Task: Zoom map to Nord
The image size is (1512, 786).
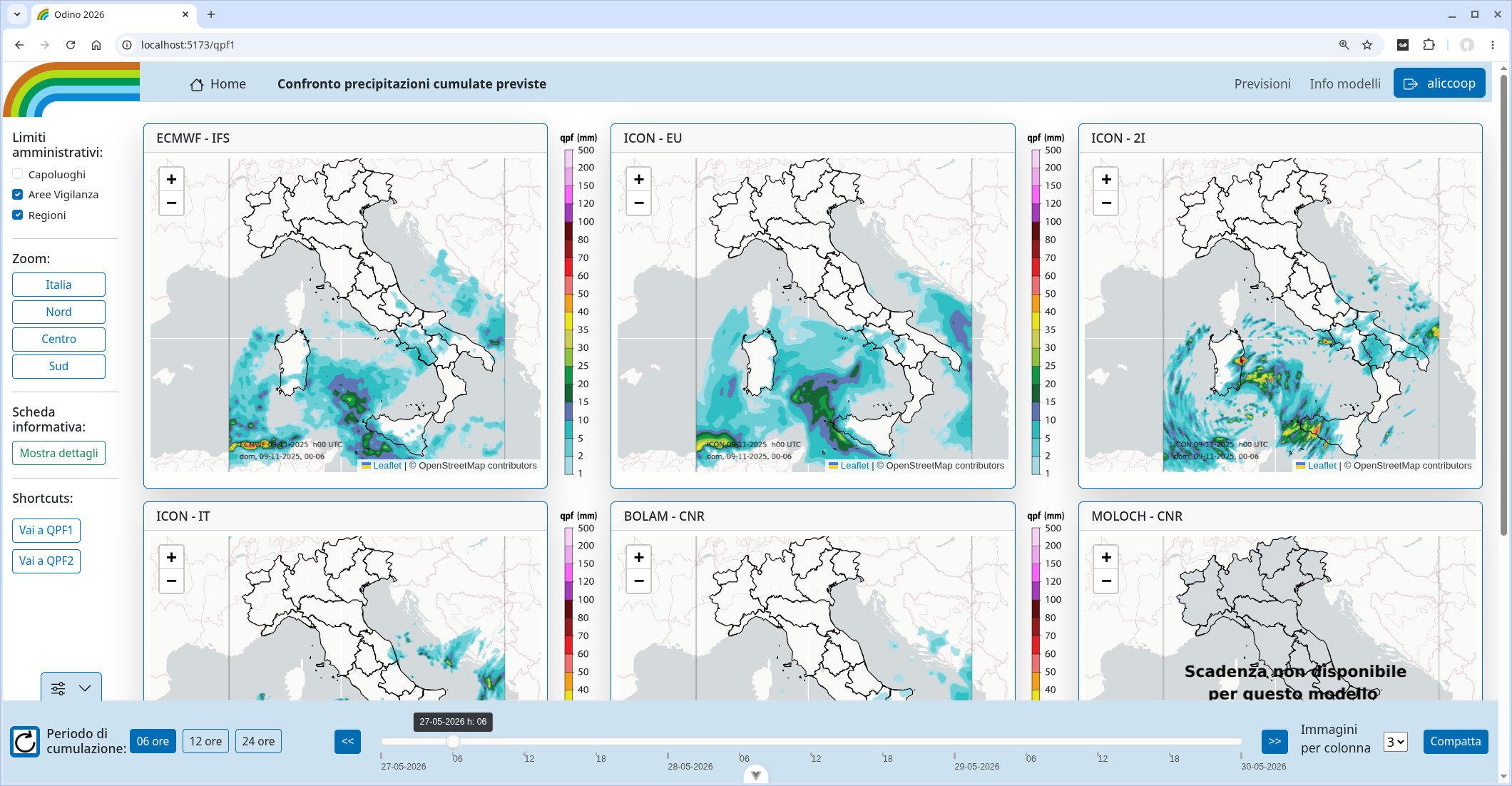Action: (x=58, y=312)
